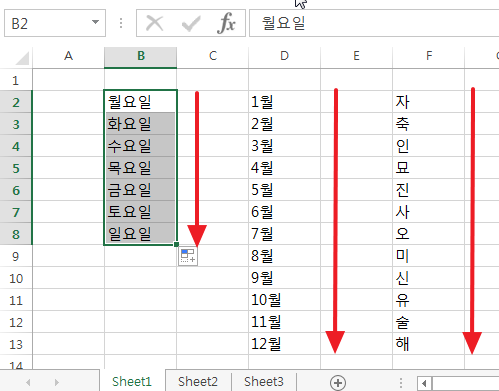The height and width of the screenshot is (391, 499).
Task: Select cell containing 축
Action: [429, 124]
